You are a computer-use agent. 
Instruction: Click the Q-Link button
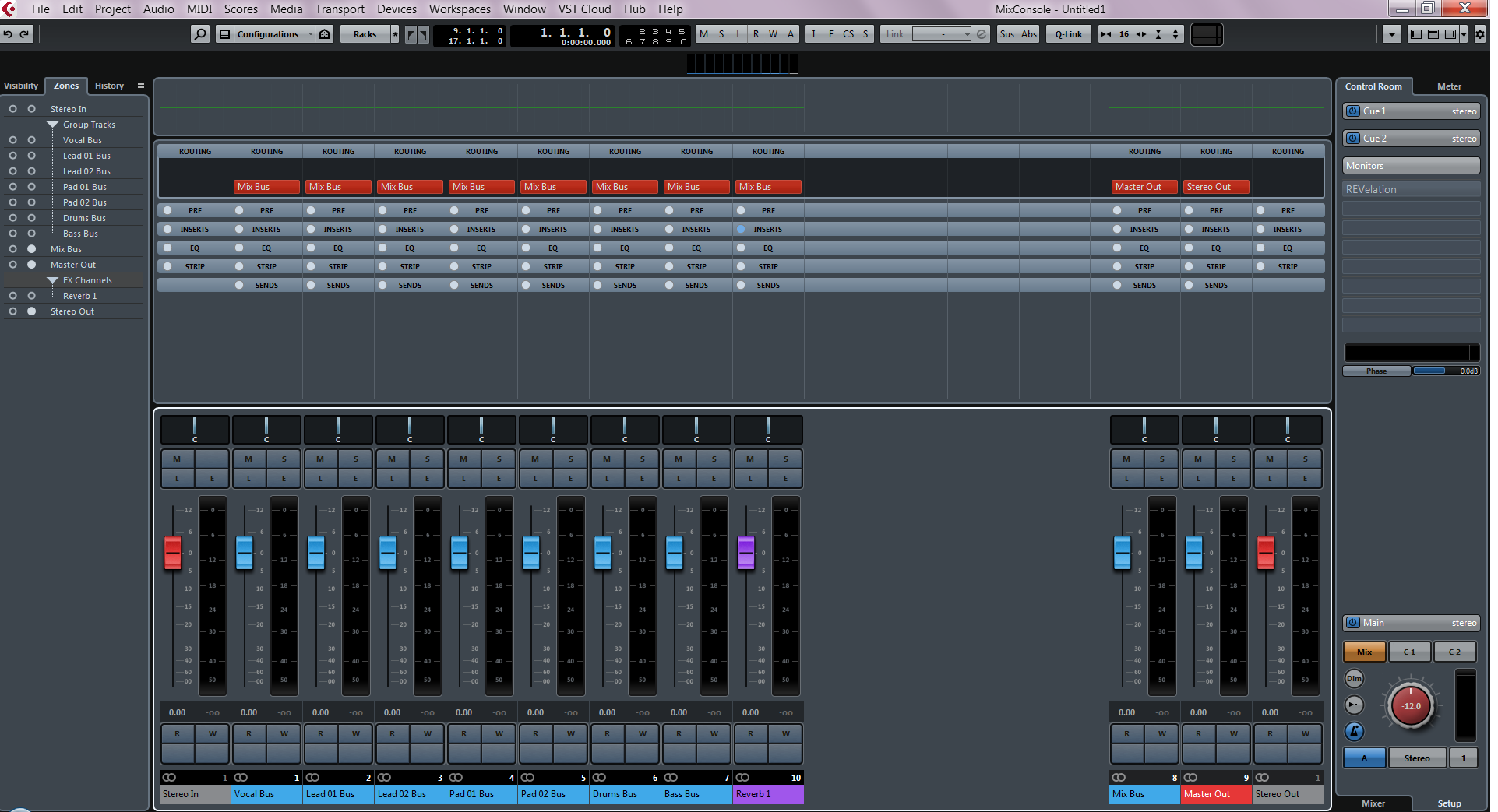click(1069, 34)
